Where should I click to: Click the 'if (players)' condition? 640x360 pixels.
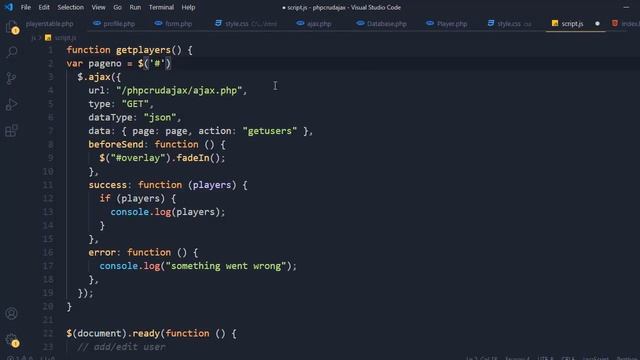tap(132, 198)
